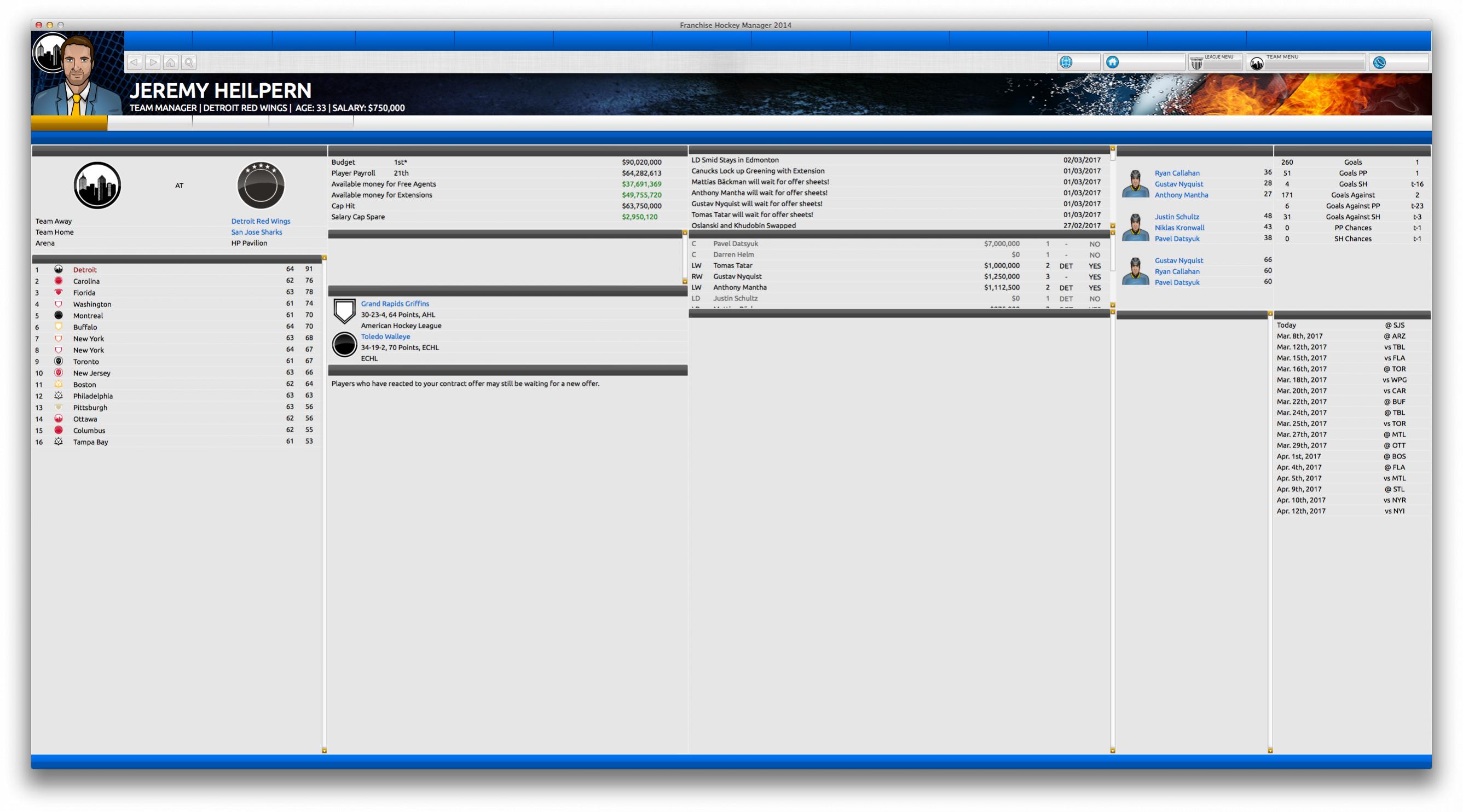Open search via the magnifier icon
The width and height of the screenshot is (1463, 812).
(189, 62)
